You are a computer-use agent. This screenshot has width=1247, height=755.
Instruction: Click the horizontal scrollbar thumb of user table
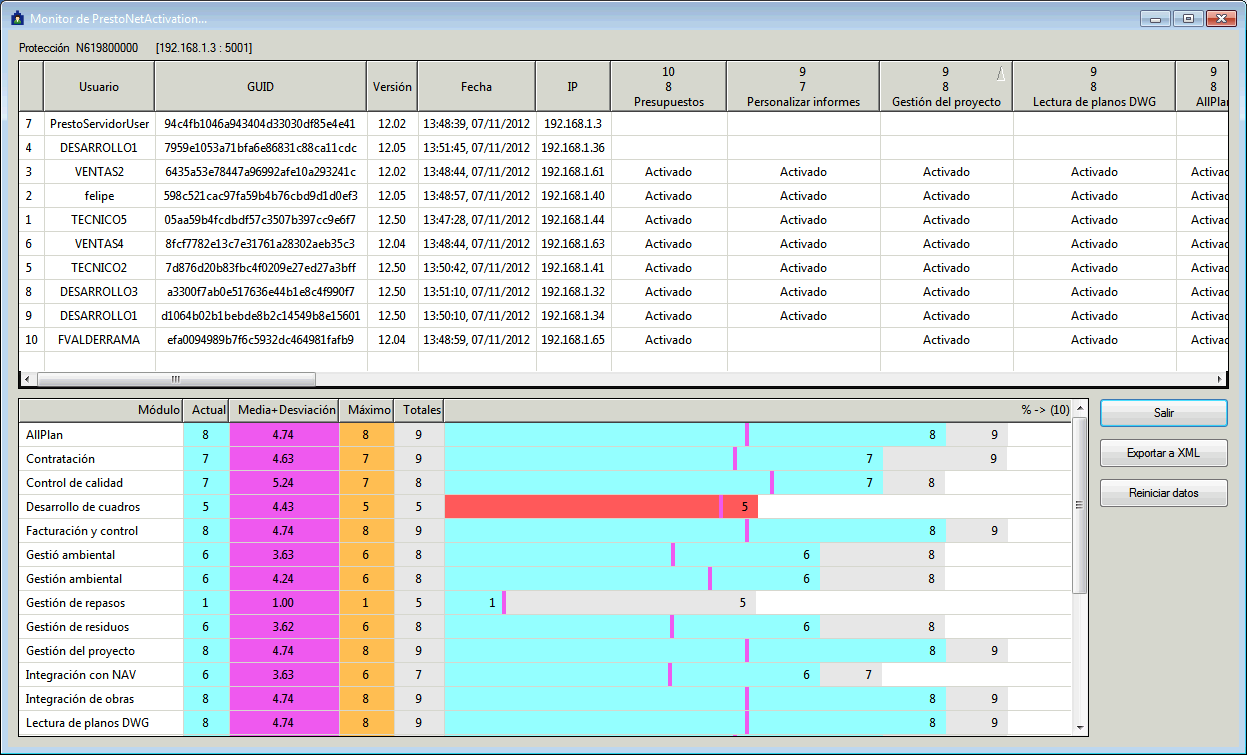tap(176, 379)
